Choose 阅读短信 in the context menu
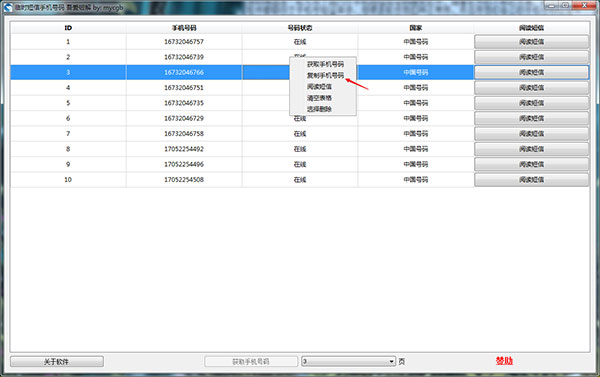The width and height of the screenshot is (600, 377). [x=319, y=86]
